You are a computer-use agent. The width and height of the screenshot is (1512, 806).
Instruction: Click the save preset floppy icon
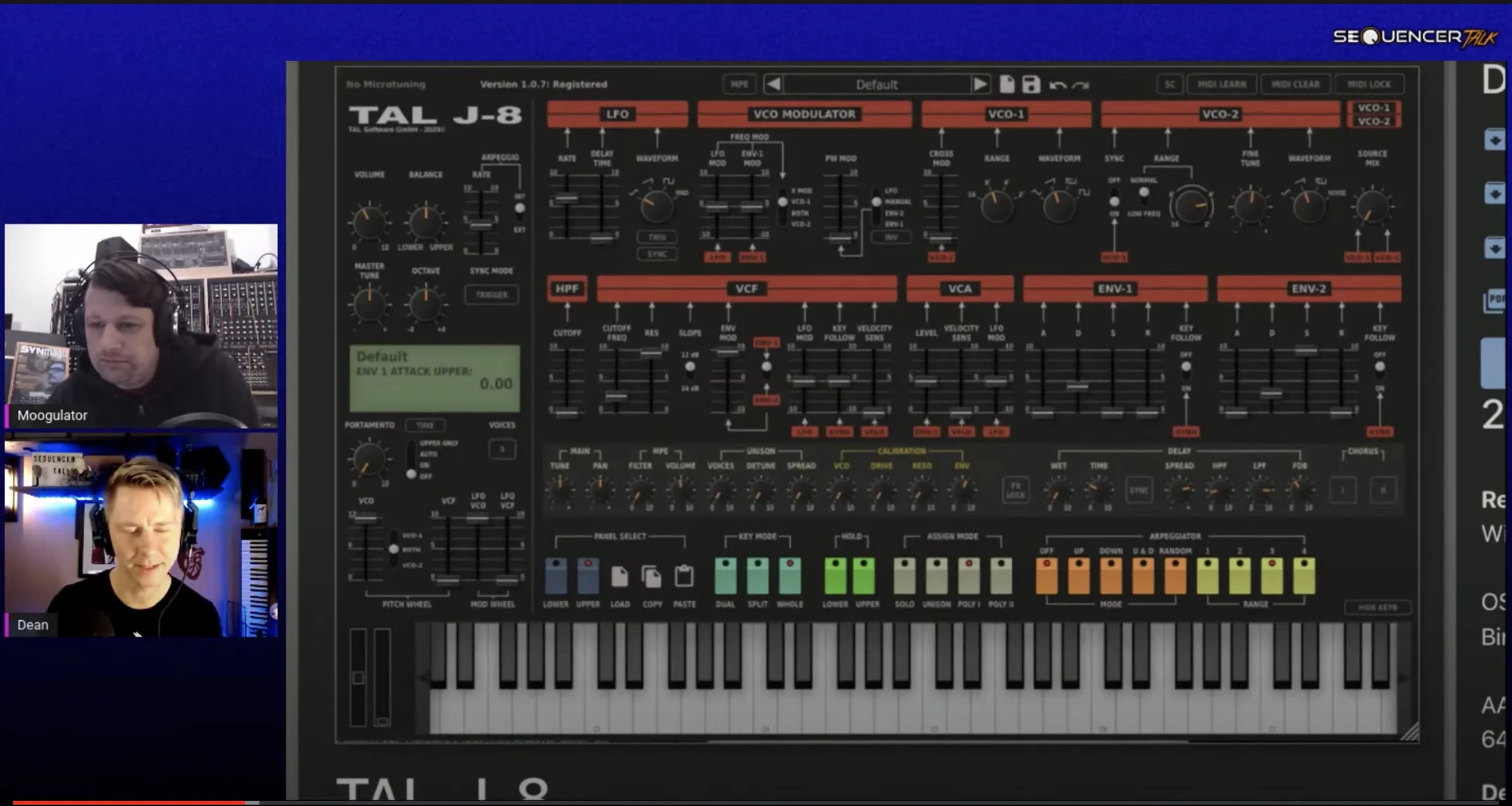1031,84
